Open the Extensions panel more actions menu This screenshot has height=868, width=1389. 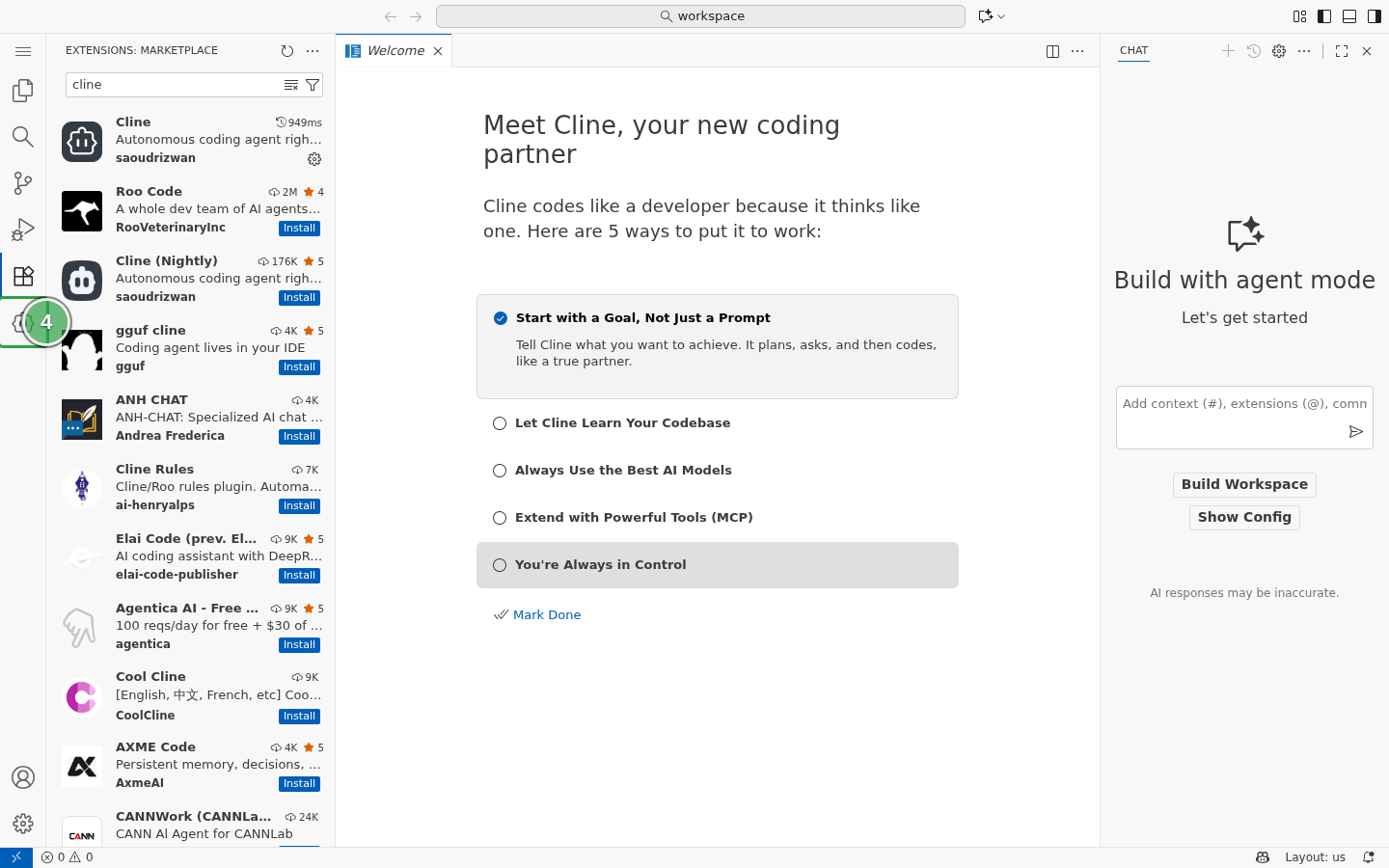pos(313,51)
